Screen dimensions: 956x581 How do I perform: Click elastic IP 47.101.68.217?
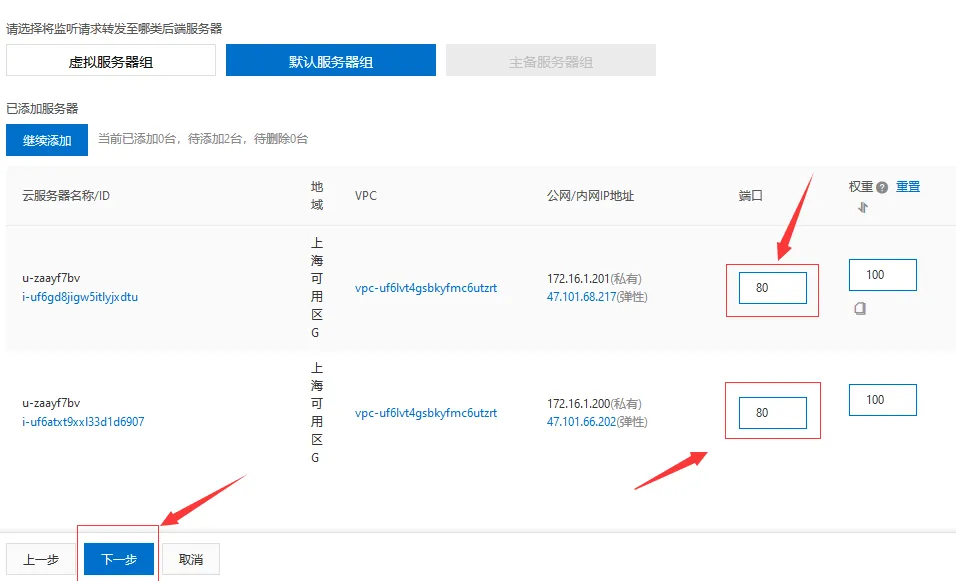581,297
